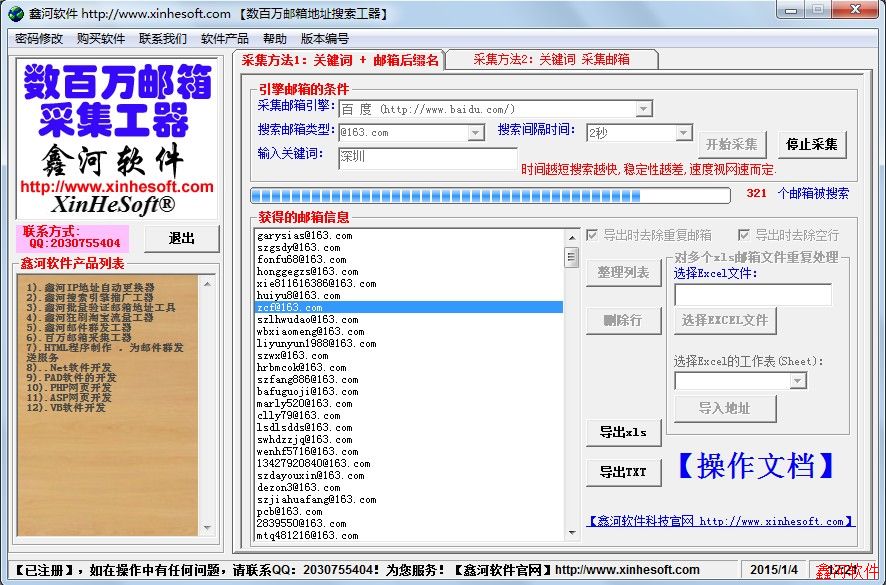Click the 联系方式 QQ:2030755404 label
The width and height of the screenshot is (886, 585).
click(72, 238)
